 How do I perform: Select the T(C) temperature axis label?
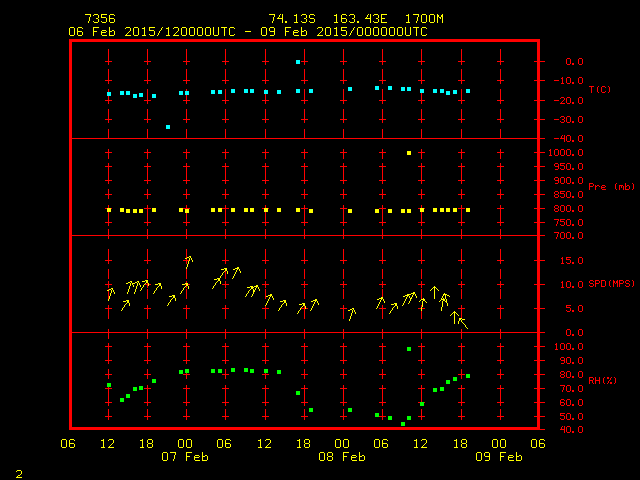[598, 90]
